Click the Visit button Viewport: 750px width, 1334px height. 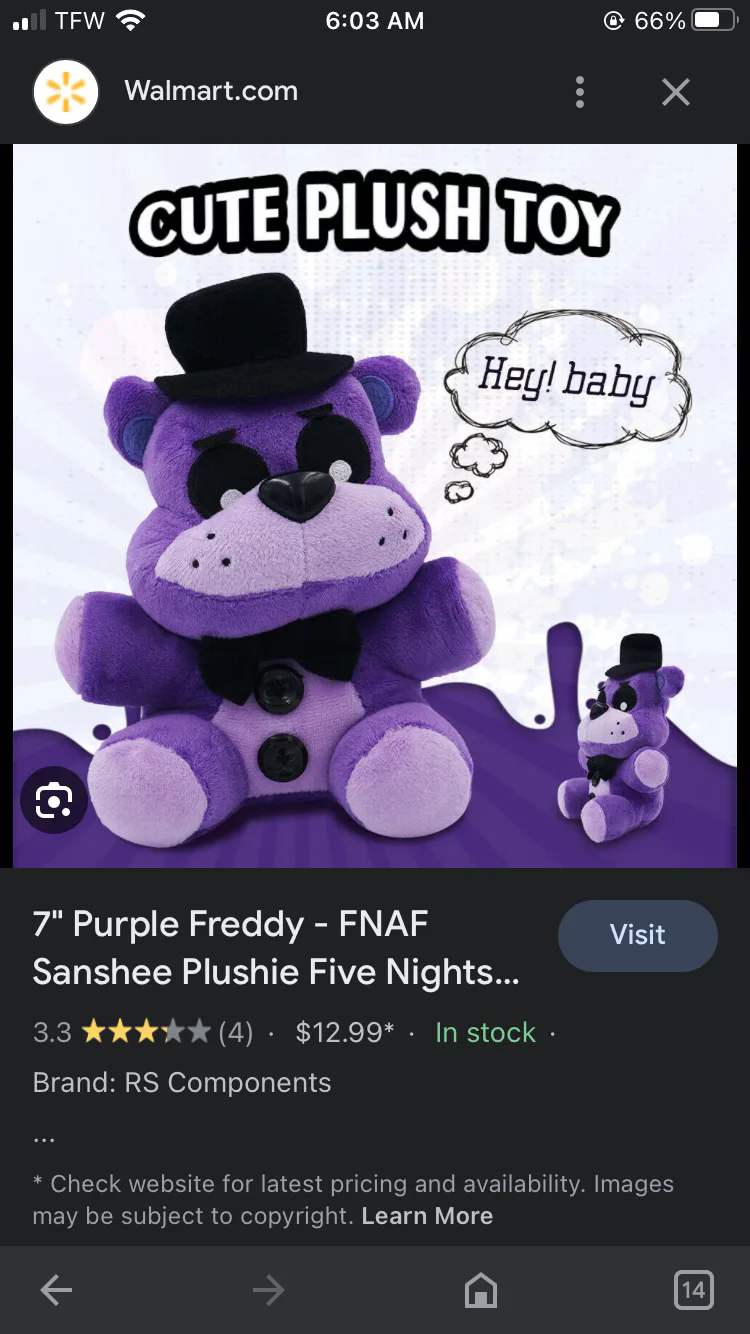[638, 935]
